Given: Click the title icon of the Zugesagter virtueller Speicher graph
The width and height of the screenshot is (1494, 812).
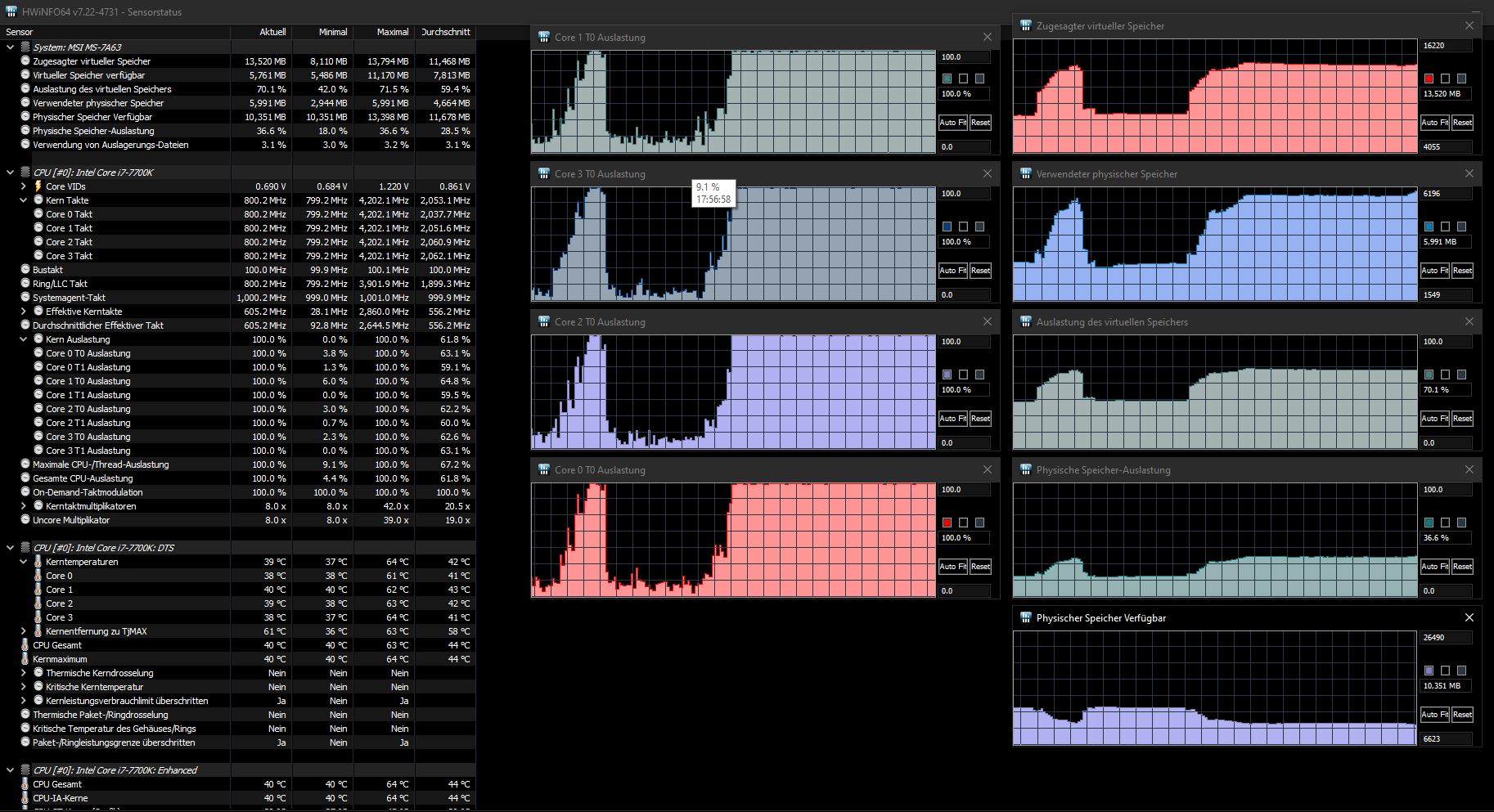Looking at the screenshot, I should (x=1025, y=25).
